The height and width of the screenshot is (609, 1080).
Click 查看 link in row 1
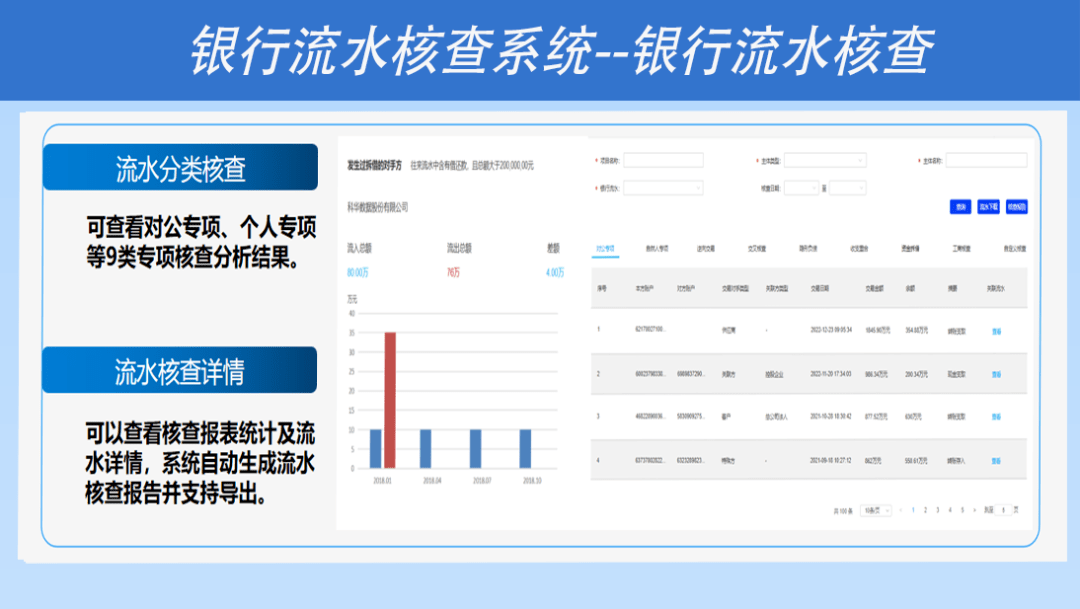996,331
